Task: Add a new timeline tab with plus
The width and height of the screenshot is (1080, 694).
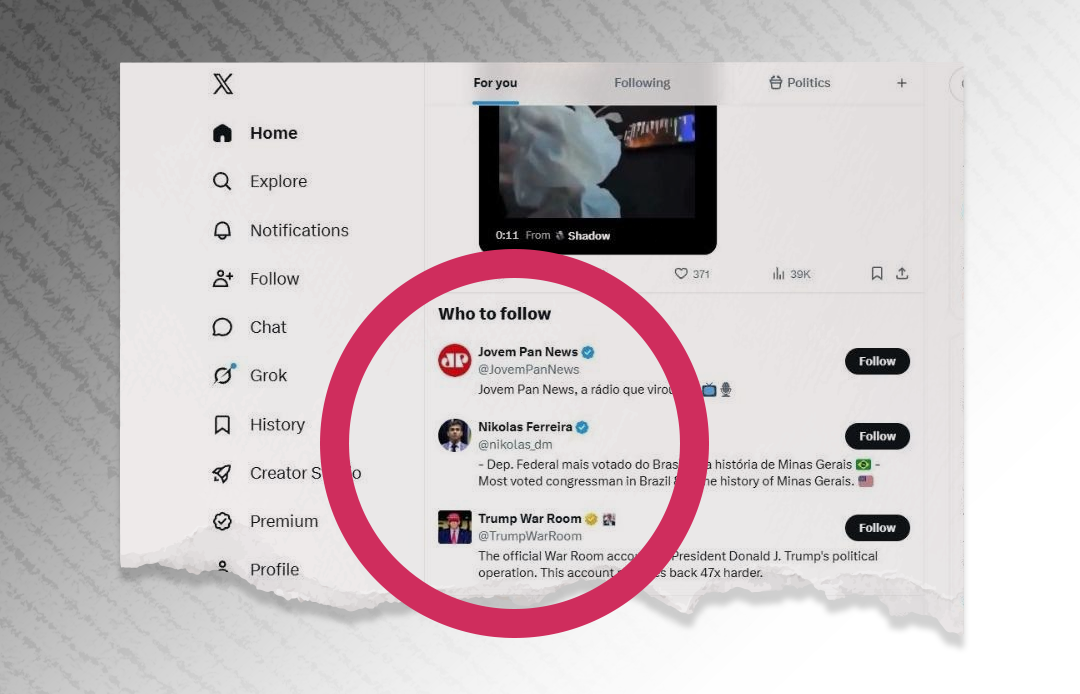Action: [x=902, y=83]
